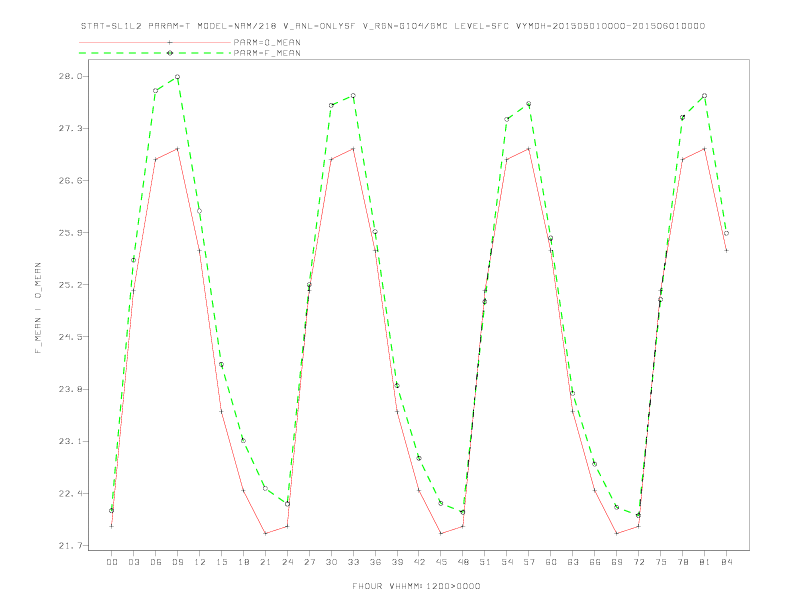Click y-axis tick label 28.0

click(70, 76)
